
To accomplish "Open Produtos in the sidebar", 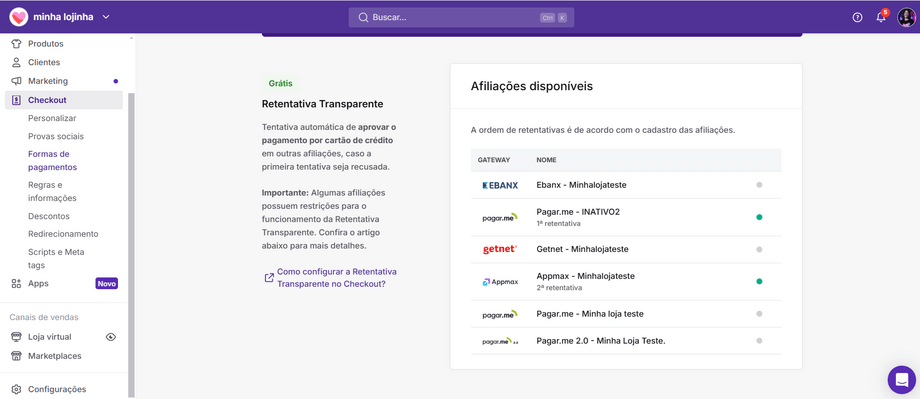I will coord(46,43).
